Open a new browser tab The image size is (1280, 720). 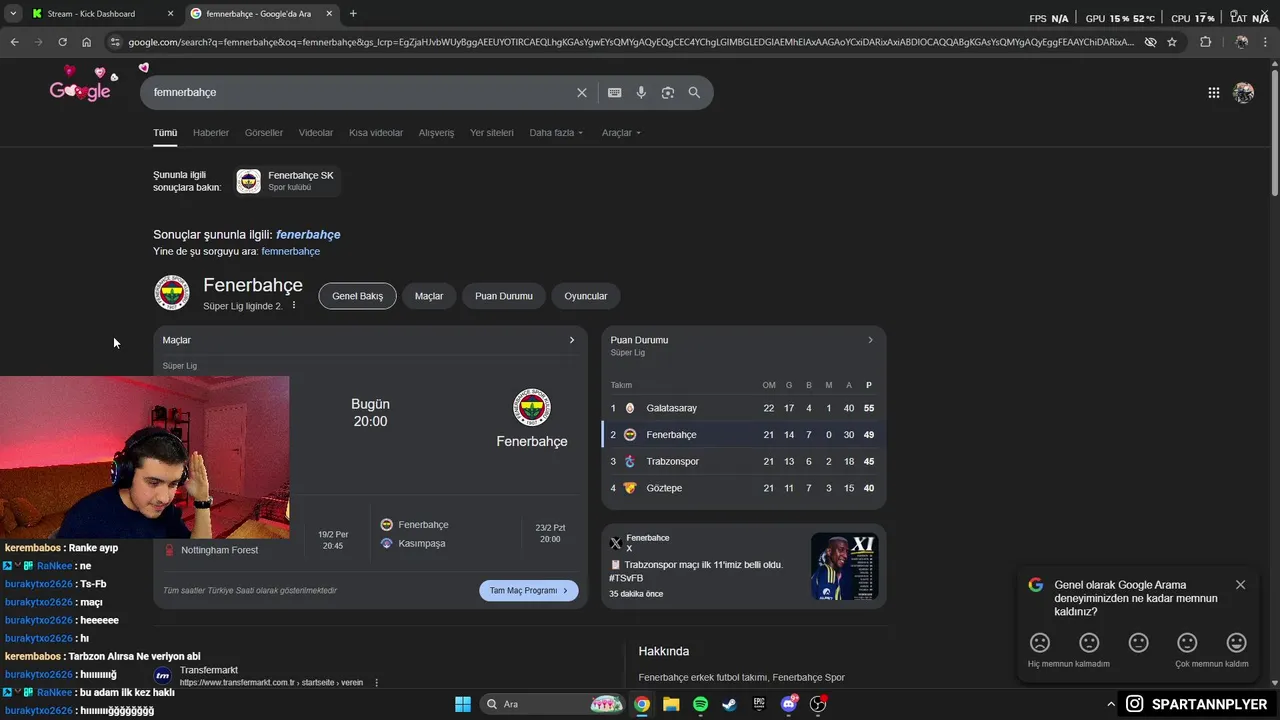click(353, 13)
